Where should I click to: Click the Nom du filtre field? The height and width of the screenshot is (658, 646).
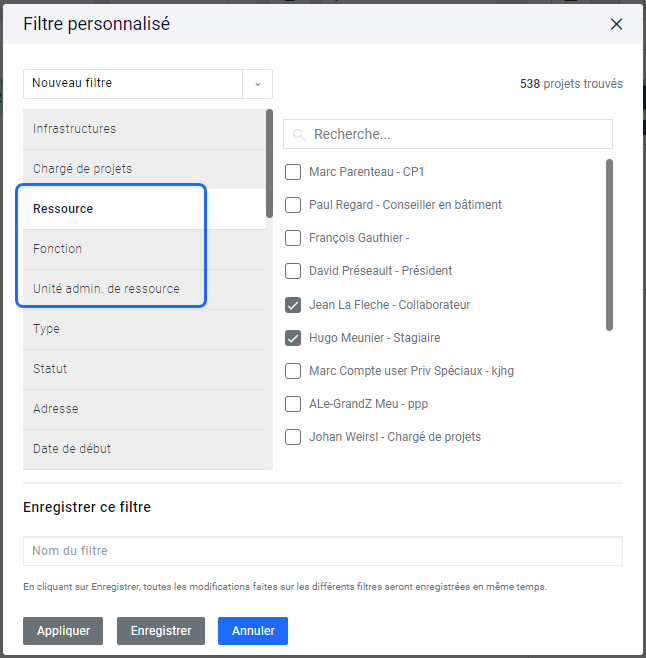[x=323, y=551]
